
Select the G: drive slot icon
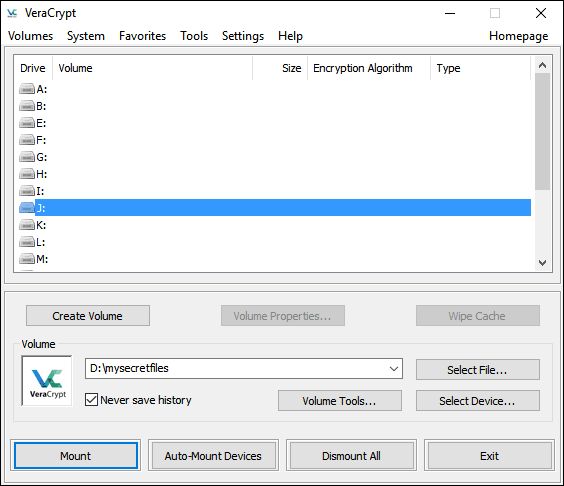tap(27, 157)
